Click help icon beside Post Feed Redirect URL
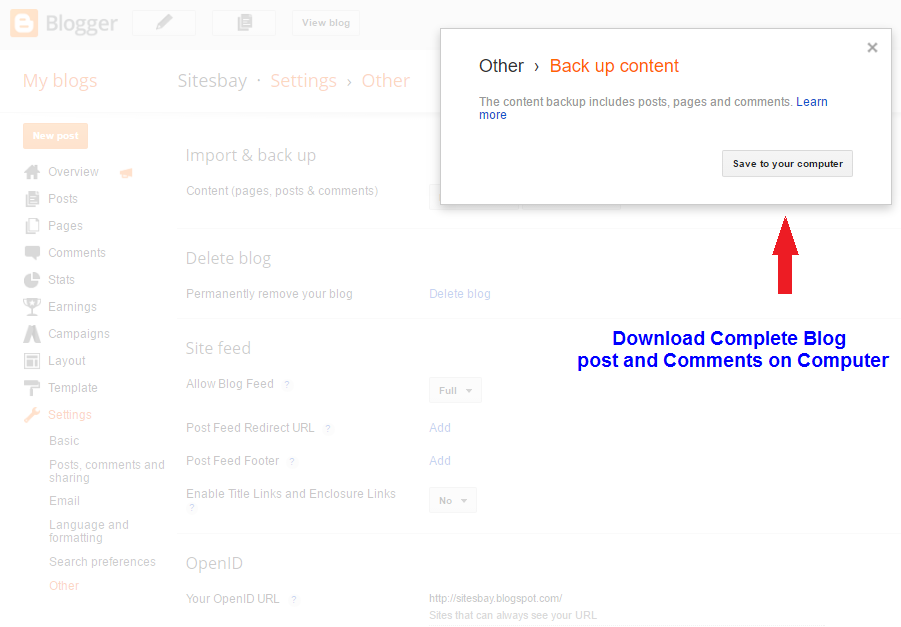 (328, 429)
